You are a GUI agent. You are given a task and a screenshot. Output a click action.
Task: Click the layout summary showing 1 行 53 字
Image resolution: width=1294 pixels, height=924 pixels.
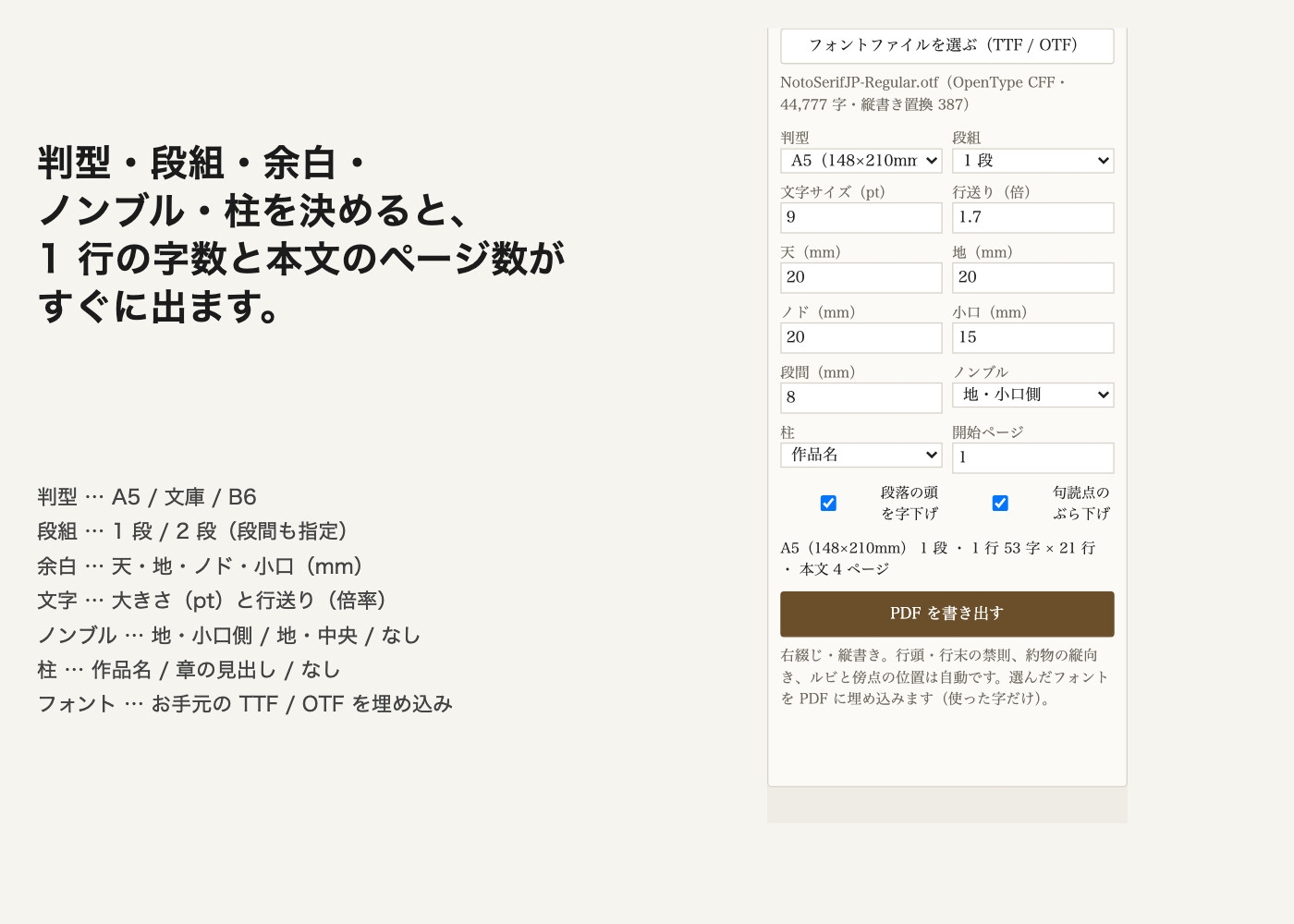(x=938, y=558)
